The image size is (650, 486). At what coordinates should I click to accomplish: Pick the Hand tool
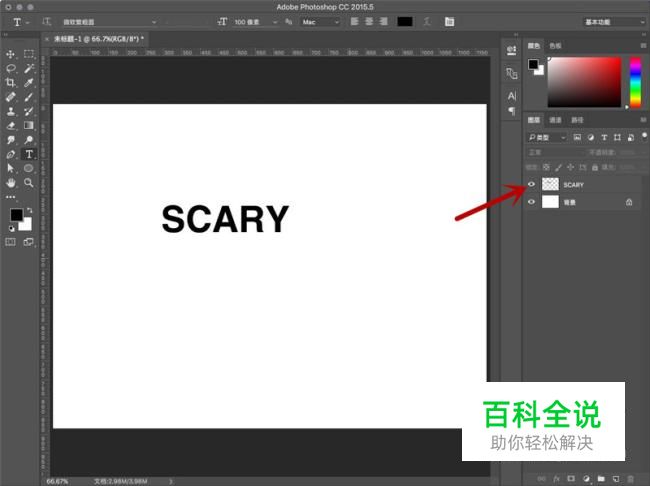coord(10,183)
